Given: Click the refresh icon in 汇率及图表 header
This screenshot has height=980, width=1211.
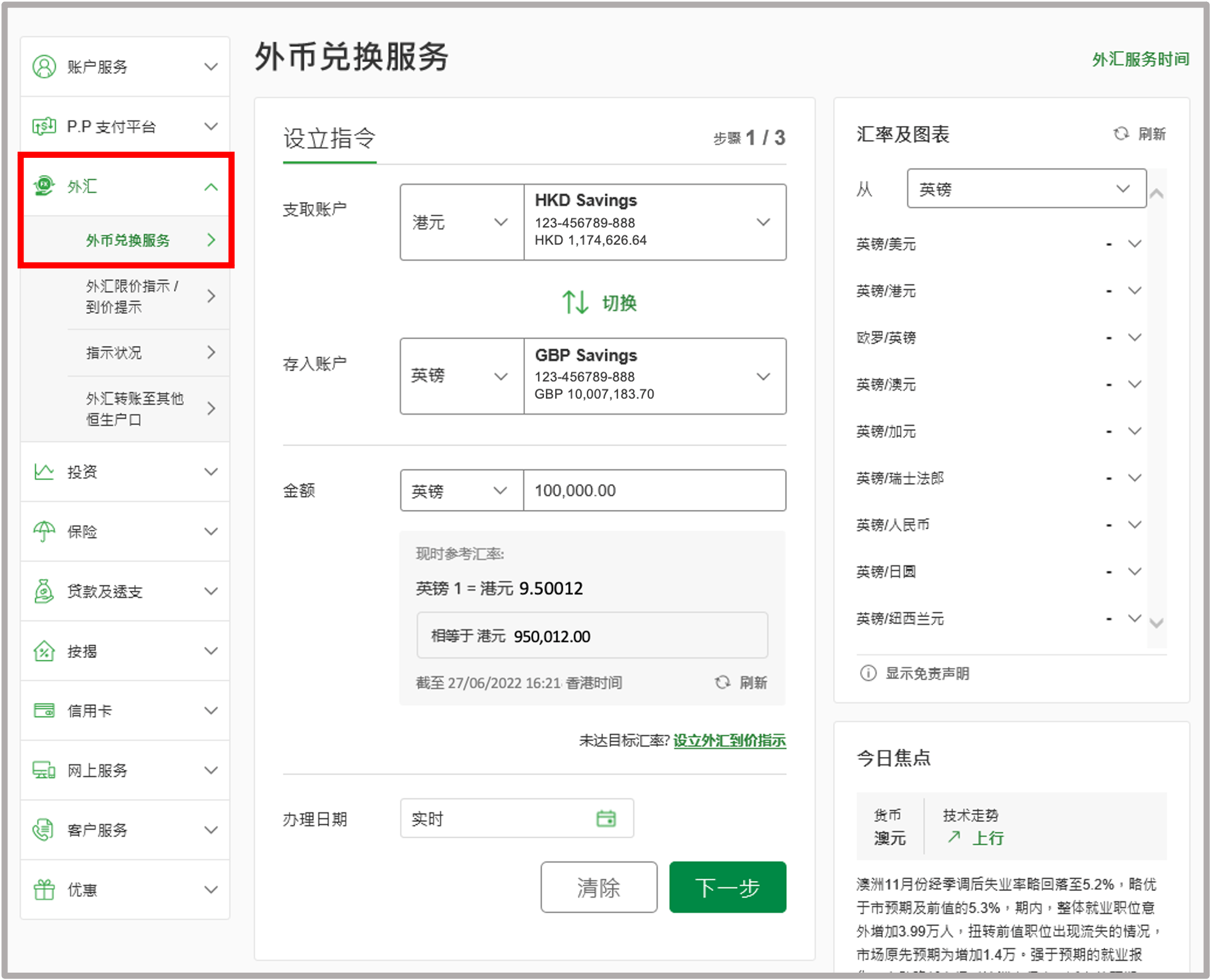Looking at the screenshot, I should (x=1121, y=133).
